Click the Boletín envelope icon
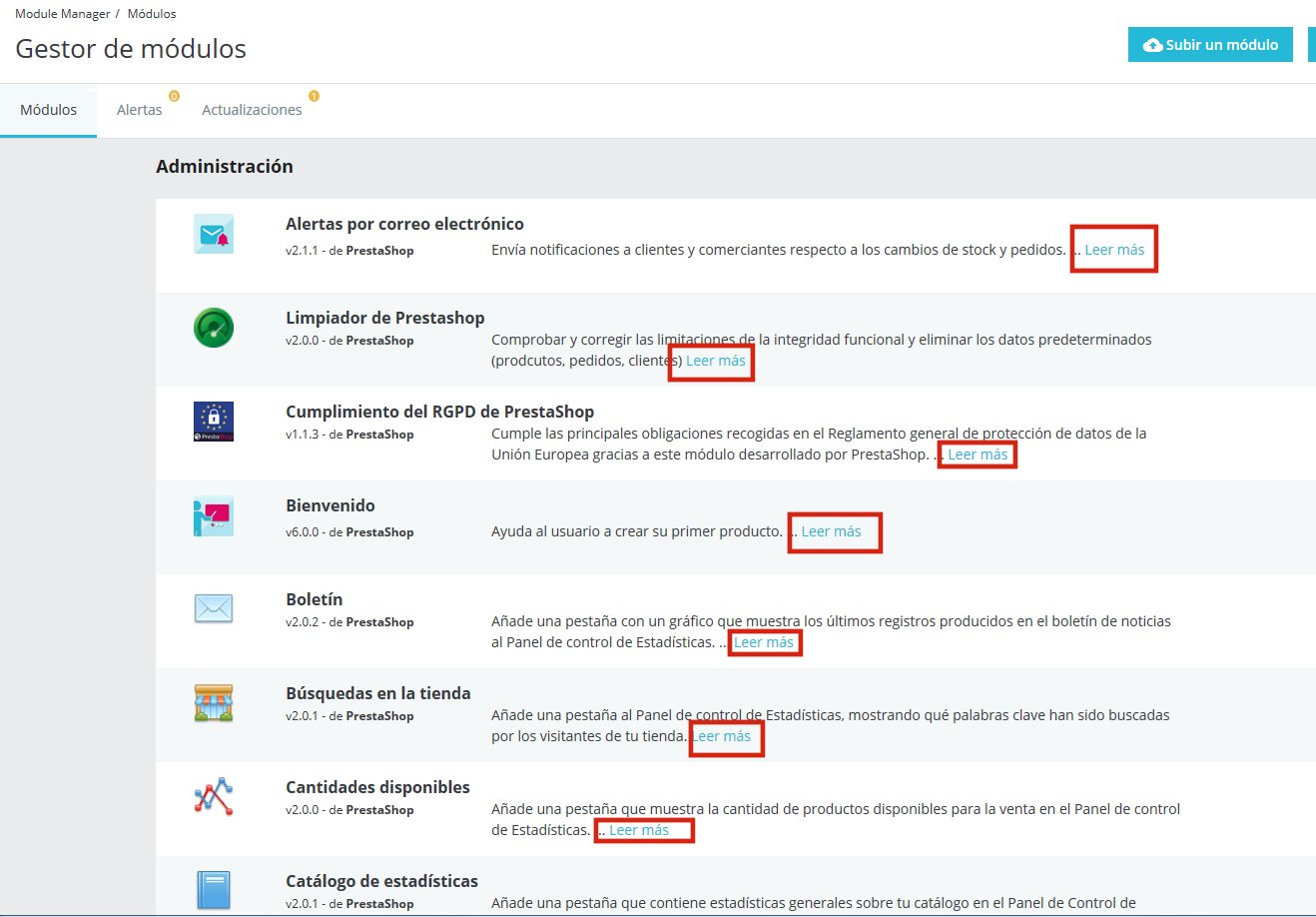 tap(214, 608)
